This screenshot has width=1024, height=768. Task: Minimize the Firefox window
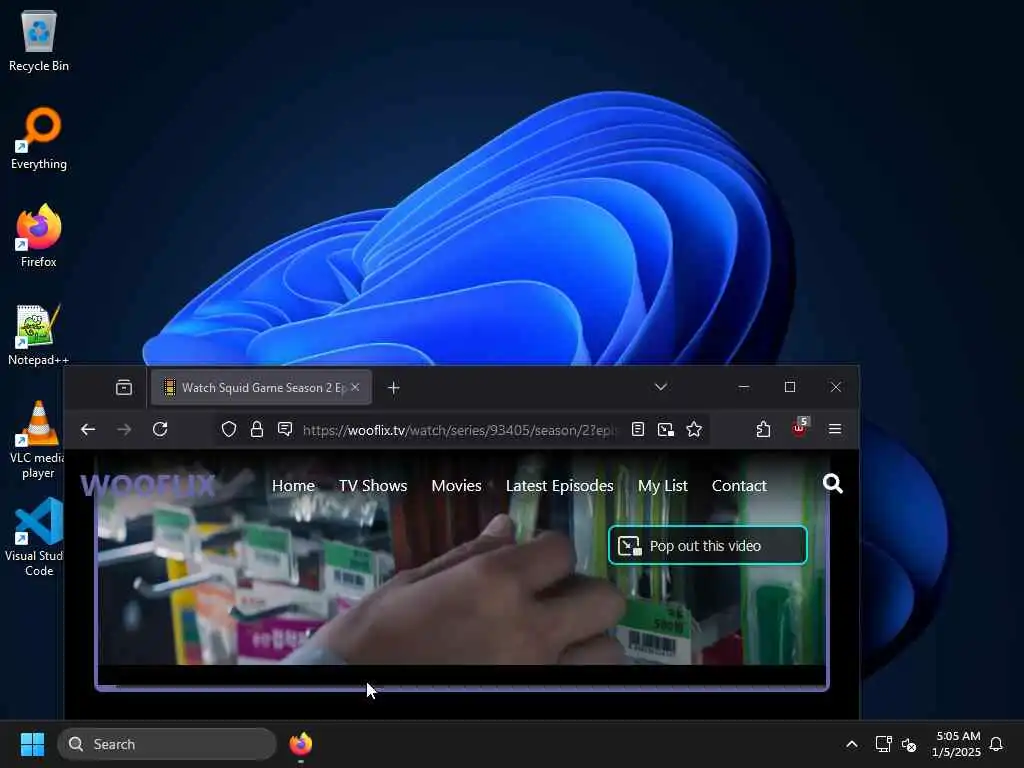click(x=744, y=387)
